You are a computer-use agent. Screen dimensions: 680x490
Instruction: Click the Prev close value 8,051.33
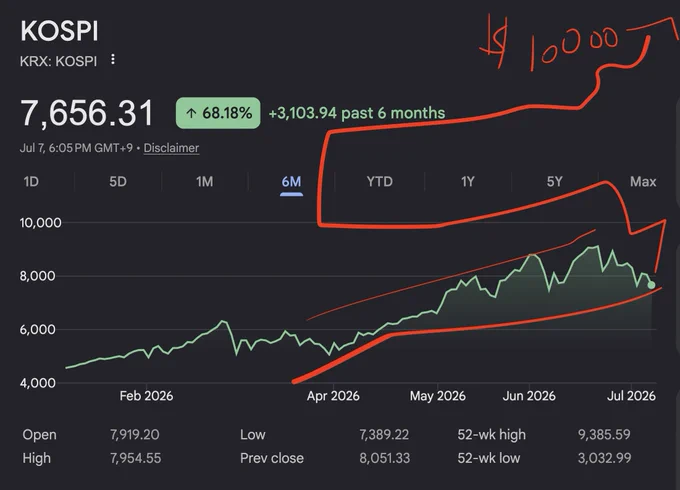[x=384, y=458]
